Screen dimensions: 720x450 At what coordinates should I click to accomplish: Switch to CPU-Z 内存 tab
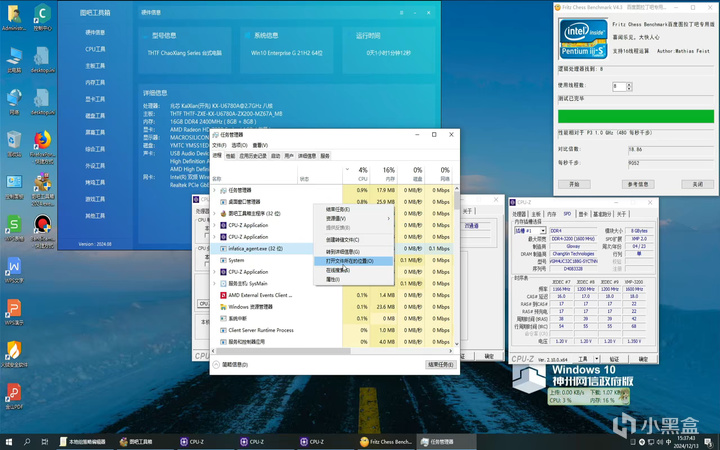point(552,214)
